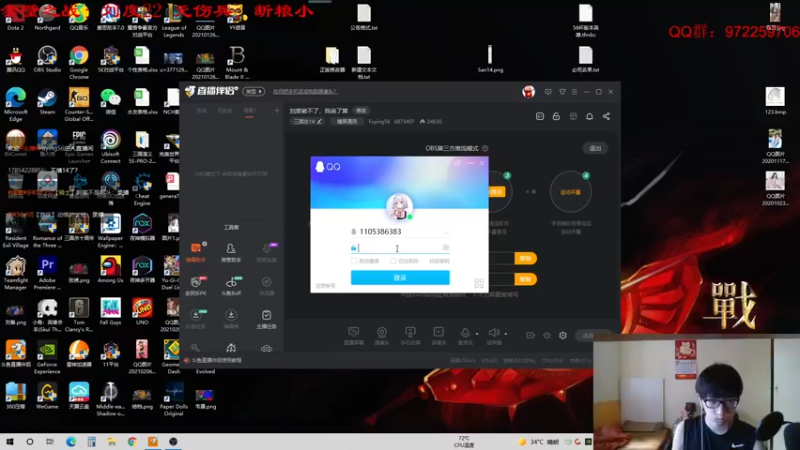
Task: Toggle the auto-login checkbox in QQ
Action: (x=354, y=261)
